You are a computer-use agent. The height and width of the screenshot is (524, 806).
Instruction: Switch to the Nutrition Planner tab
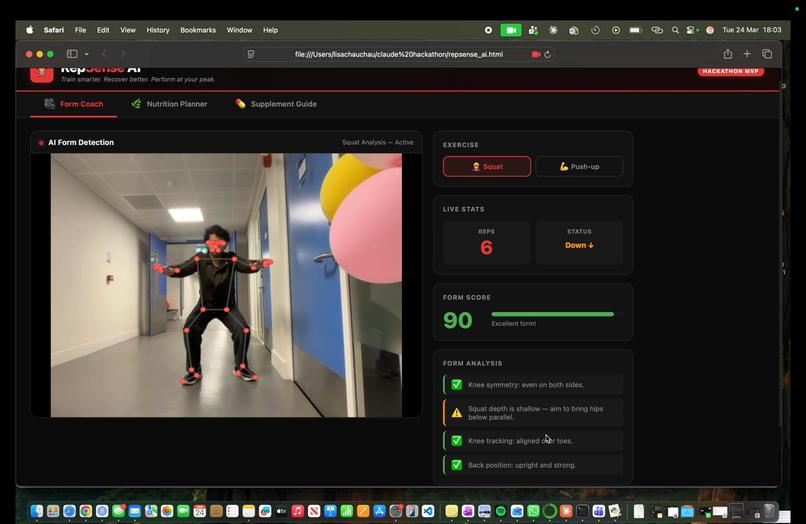pyautogui.click(x=169, y=104)
